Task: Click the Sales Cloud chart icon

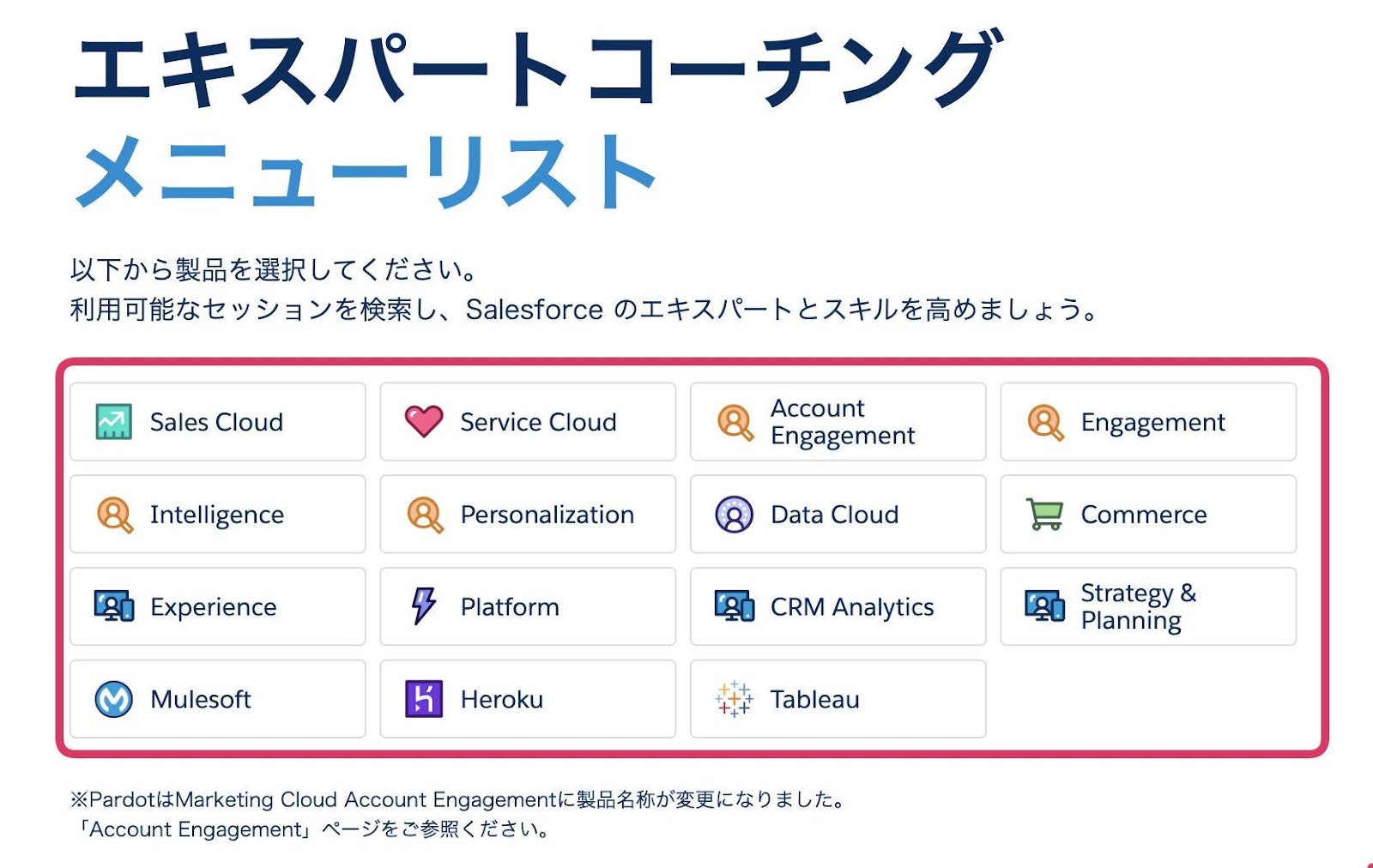Action: click(113, 421)
